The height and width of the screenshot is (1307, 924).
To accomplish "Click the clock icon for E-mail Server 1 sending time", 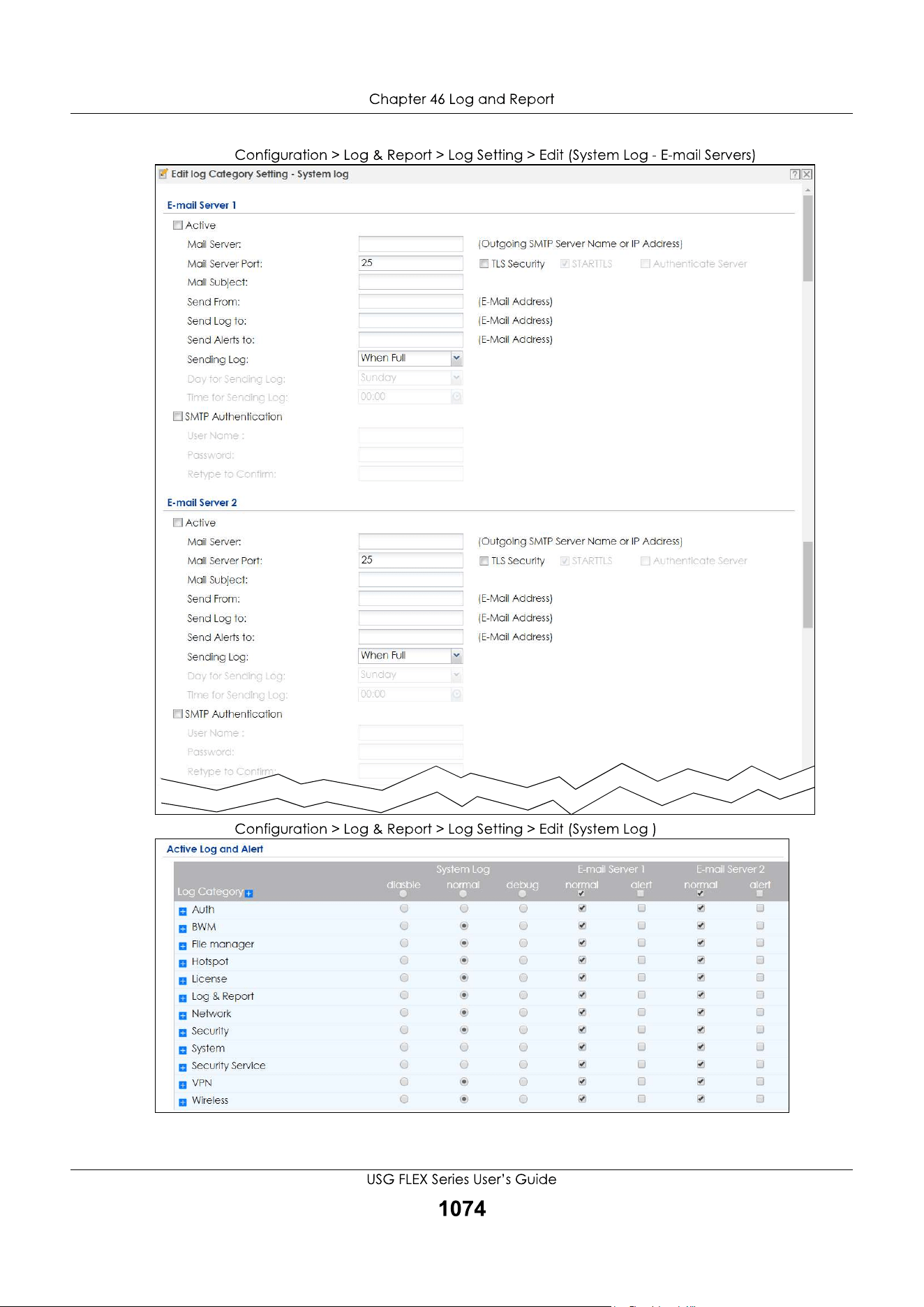I will (x=456, y=397).
